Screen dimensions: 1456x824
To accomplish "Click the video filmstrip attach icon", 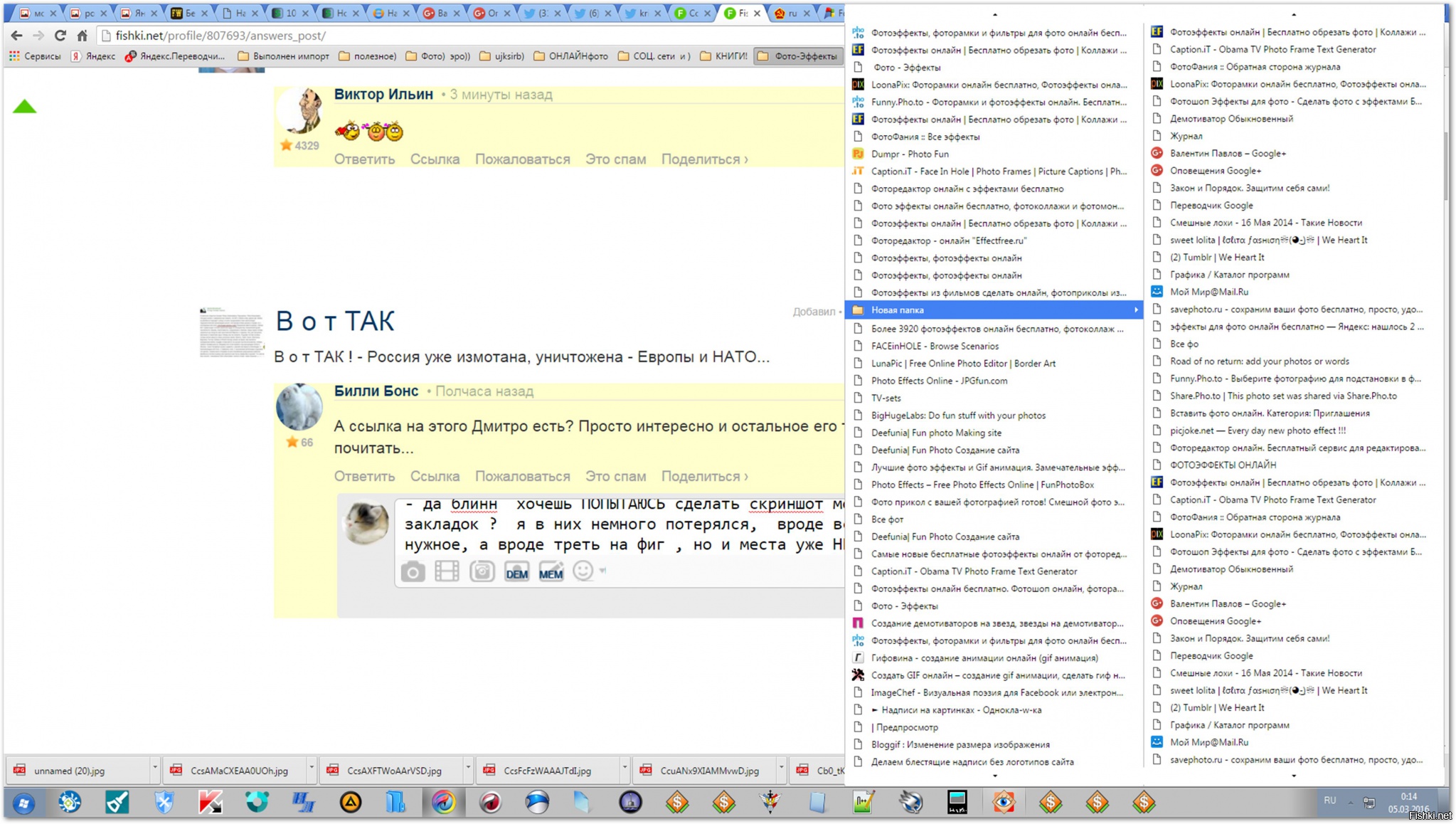I will click(447, 571).
